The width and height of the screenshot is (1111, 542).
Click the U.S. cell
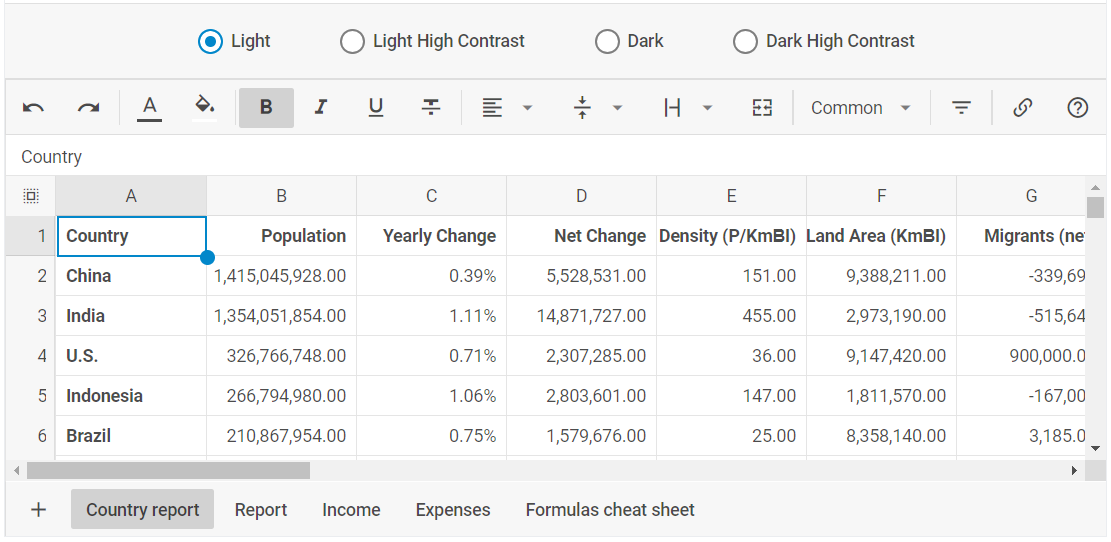click(131, 356)
